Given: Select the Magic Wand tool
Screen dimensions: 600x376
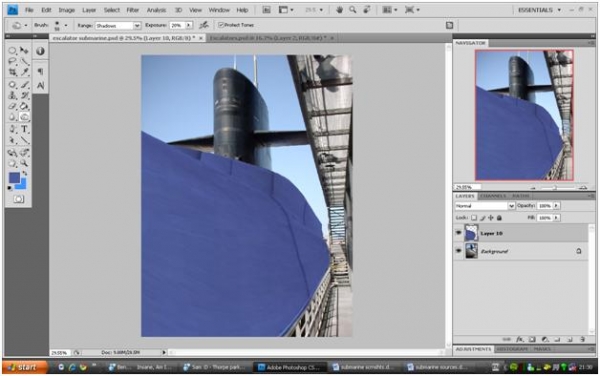Looking at the screenshot, I should 24,61.
